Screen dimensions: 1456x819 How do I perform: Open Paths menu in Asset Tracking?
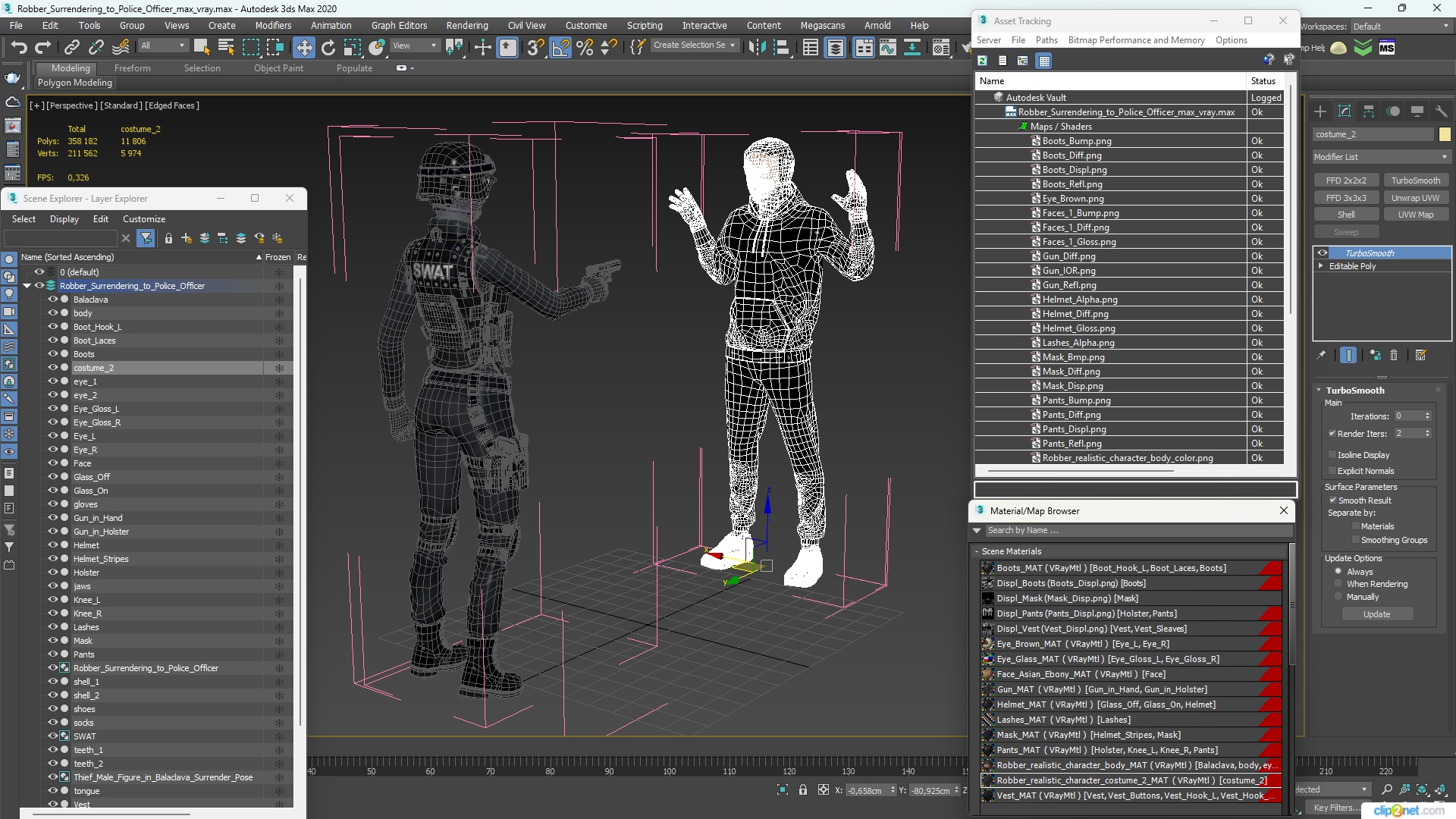point(1046,40)
